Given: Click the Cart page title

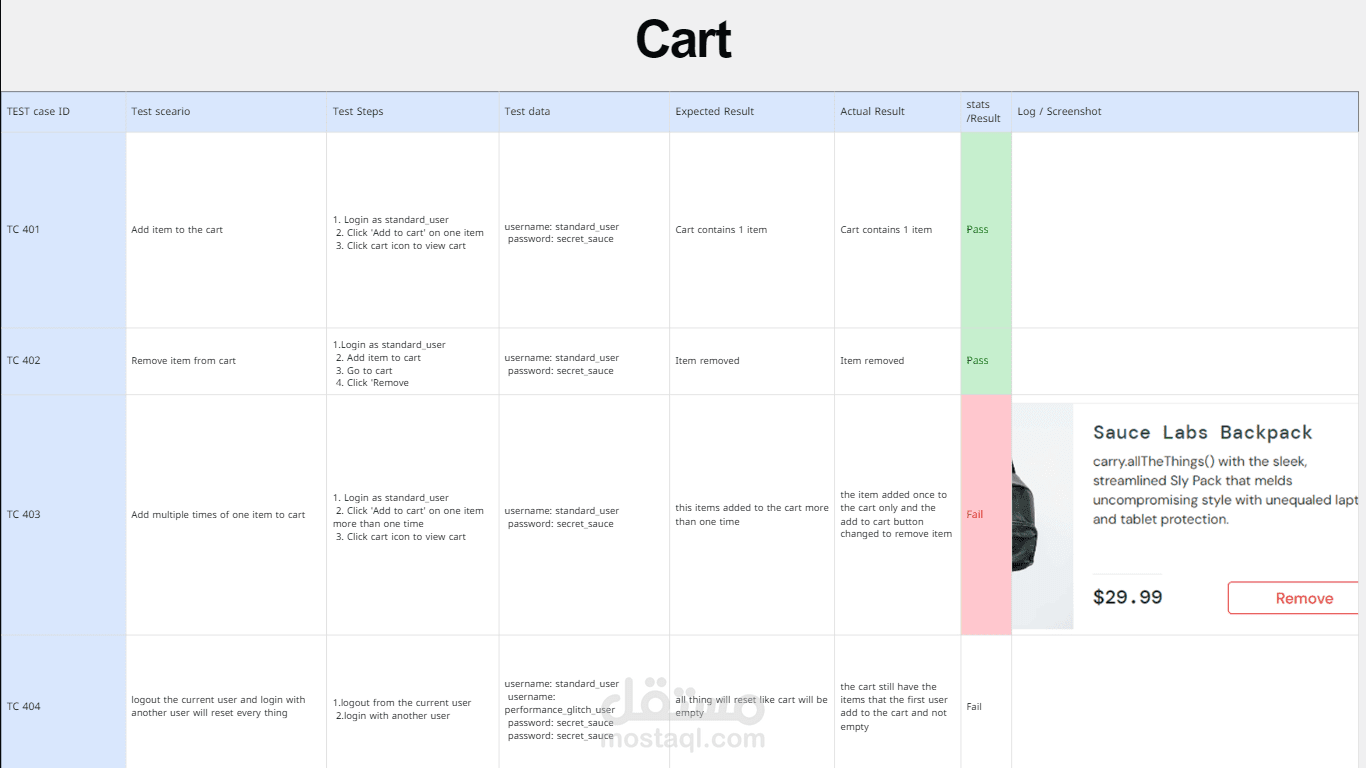Looking at the screenshot, I should pyautogui.click(x=683, y=40).
